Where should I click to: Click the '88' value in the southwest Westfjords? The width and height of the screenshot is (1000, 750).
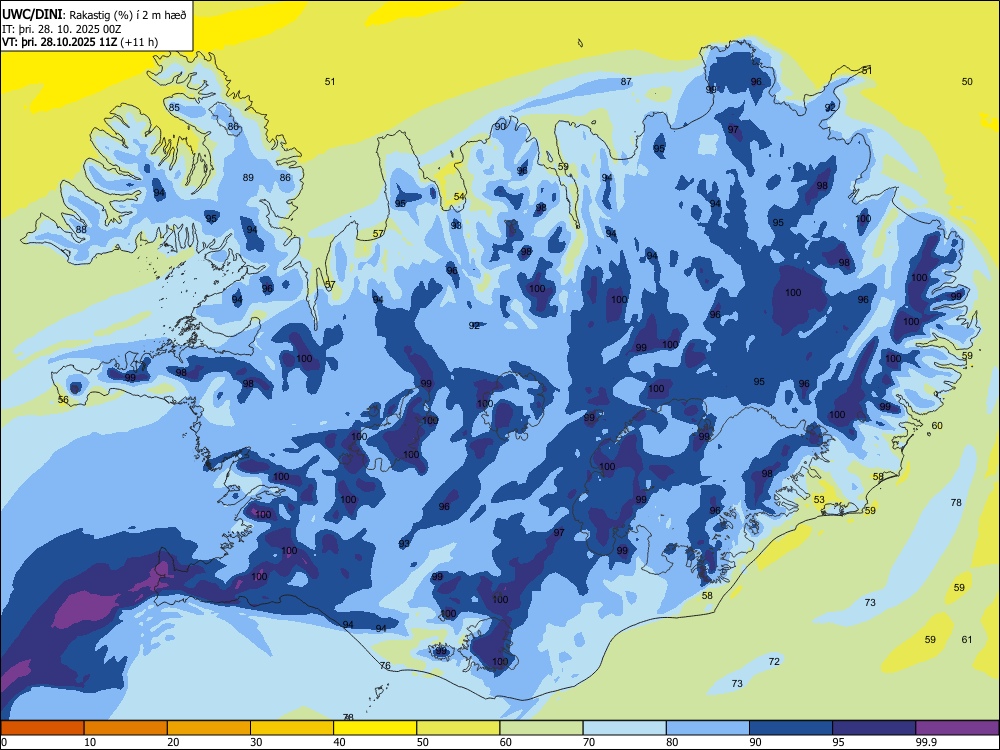(x=81, y=230)
